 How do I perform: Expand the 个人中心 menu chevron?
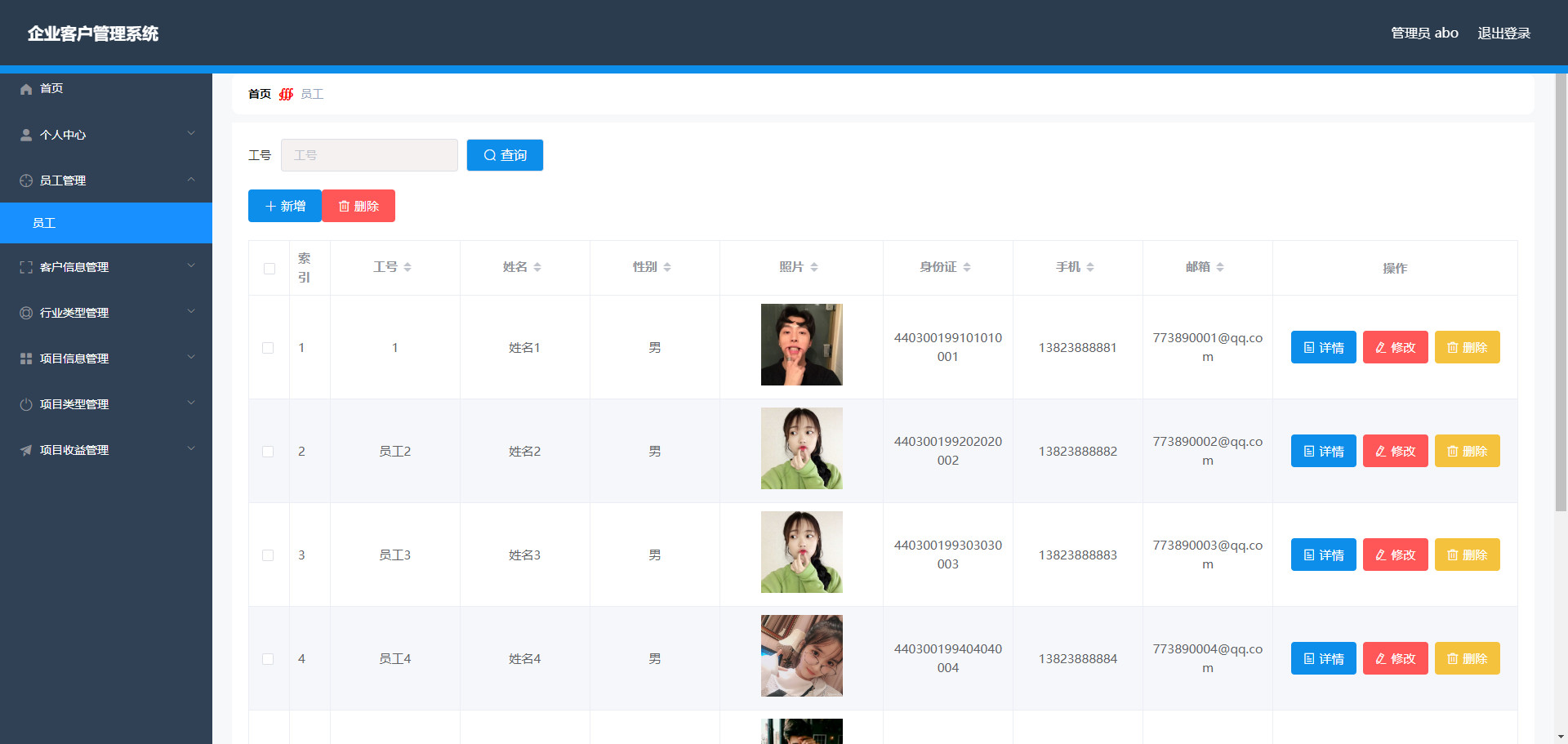(191, 133)
